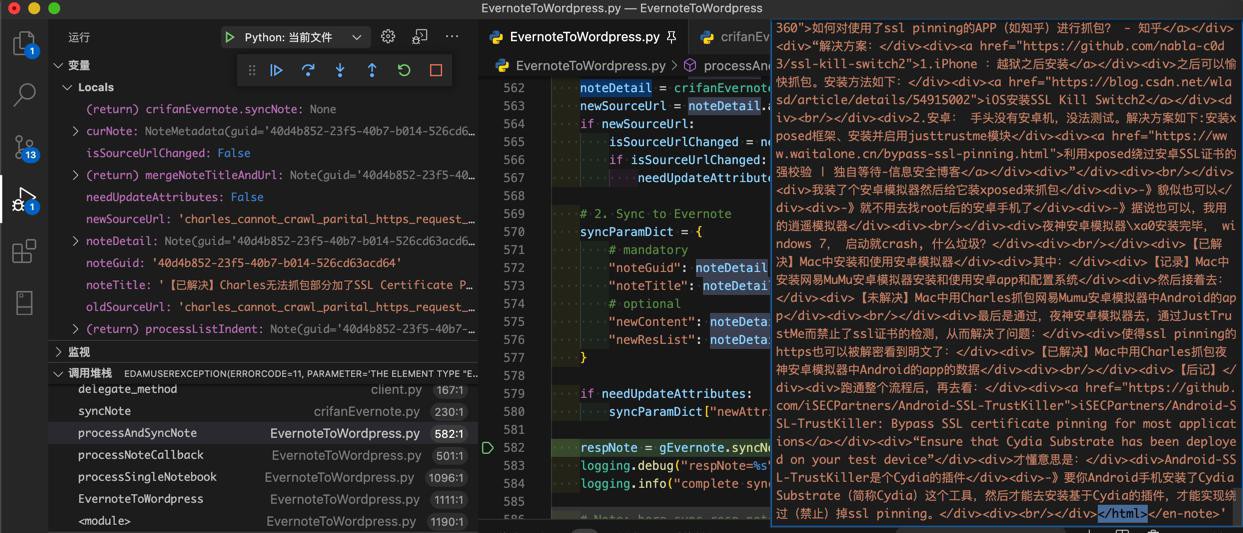
Task: Open Source Control view with 13 badge
Action: point(24,148)
